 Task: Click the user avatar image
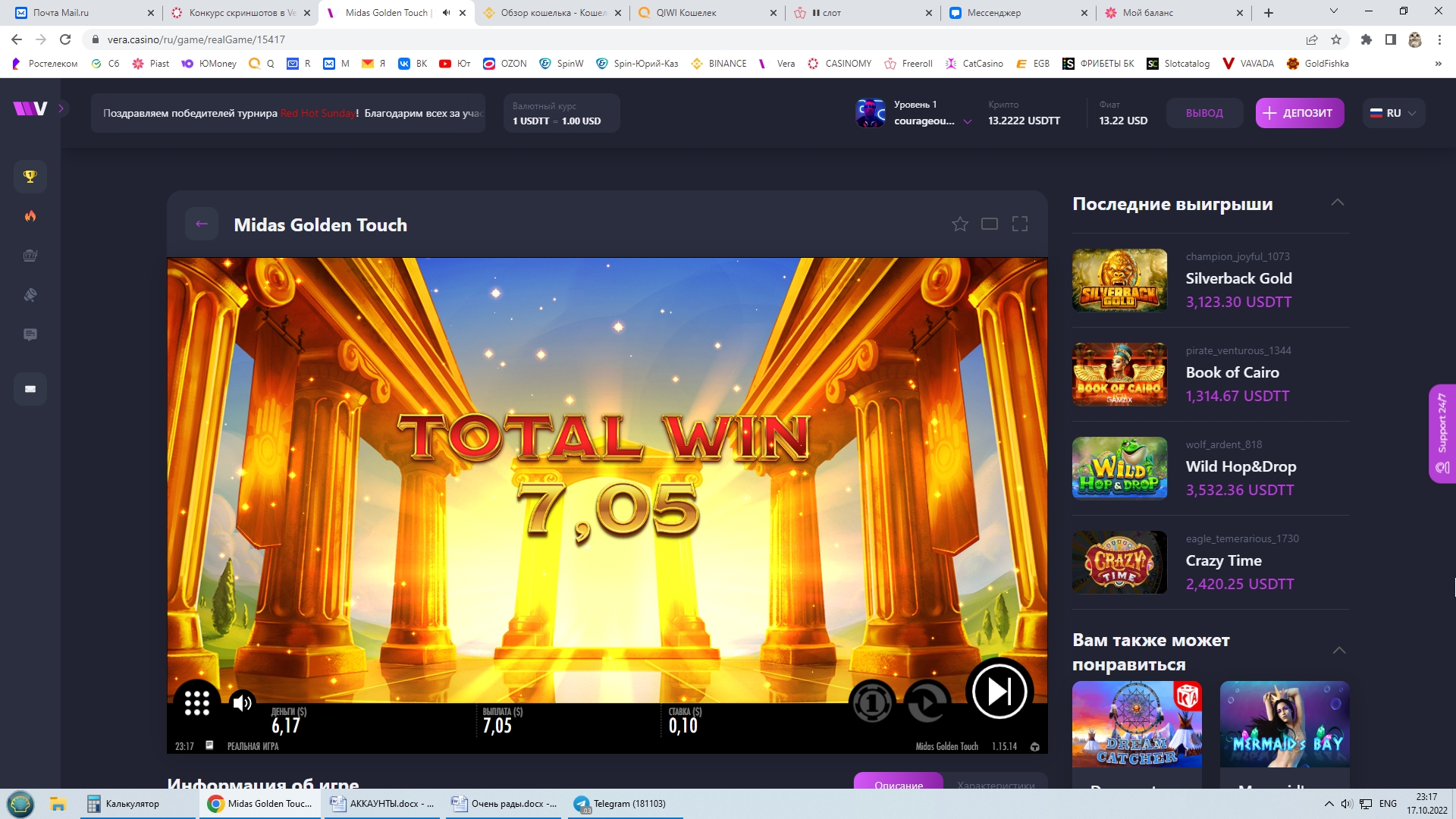tap(870, 113)
